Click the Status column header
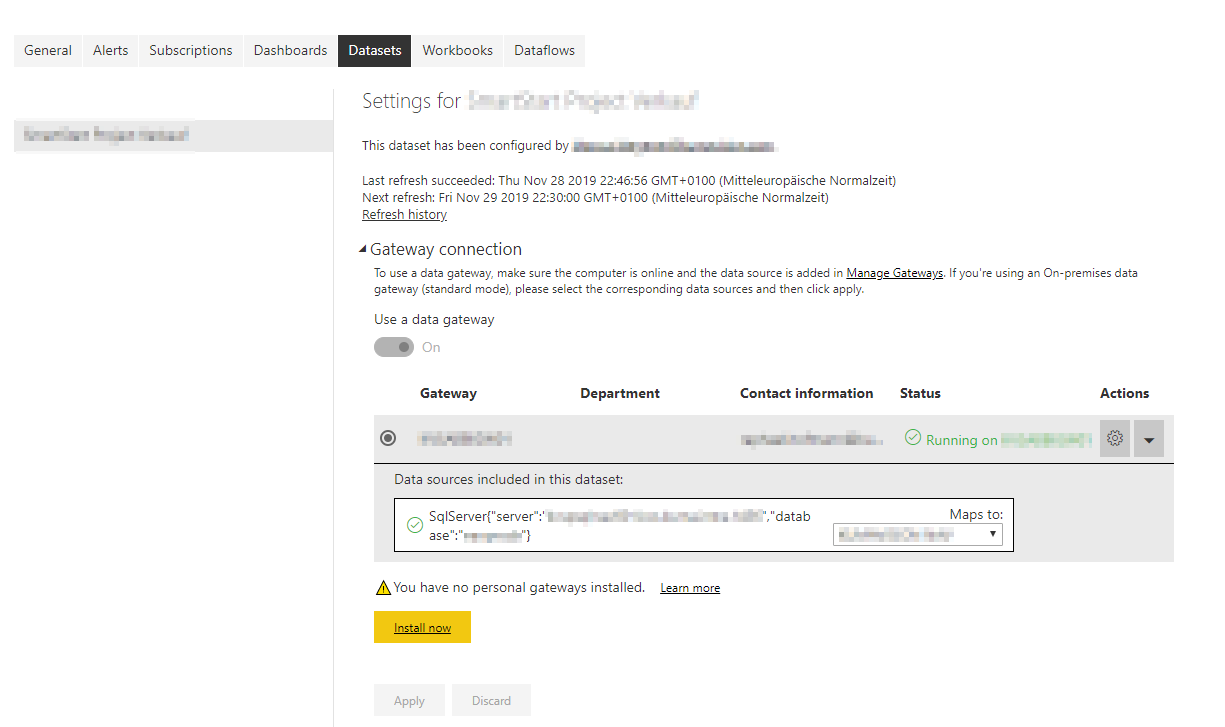The width and height of the screenshot is (1225, 727). [x=920, y=393]
